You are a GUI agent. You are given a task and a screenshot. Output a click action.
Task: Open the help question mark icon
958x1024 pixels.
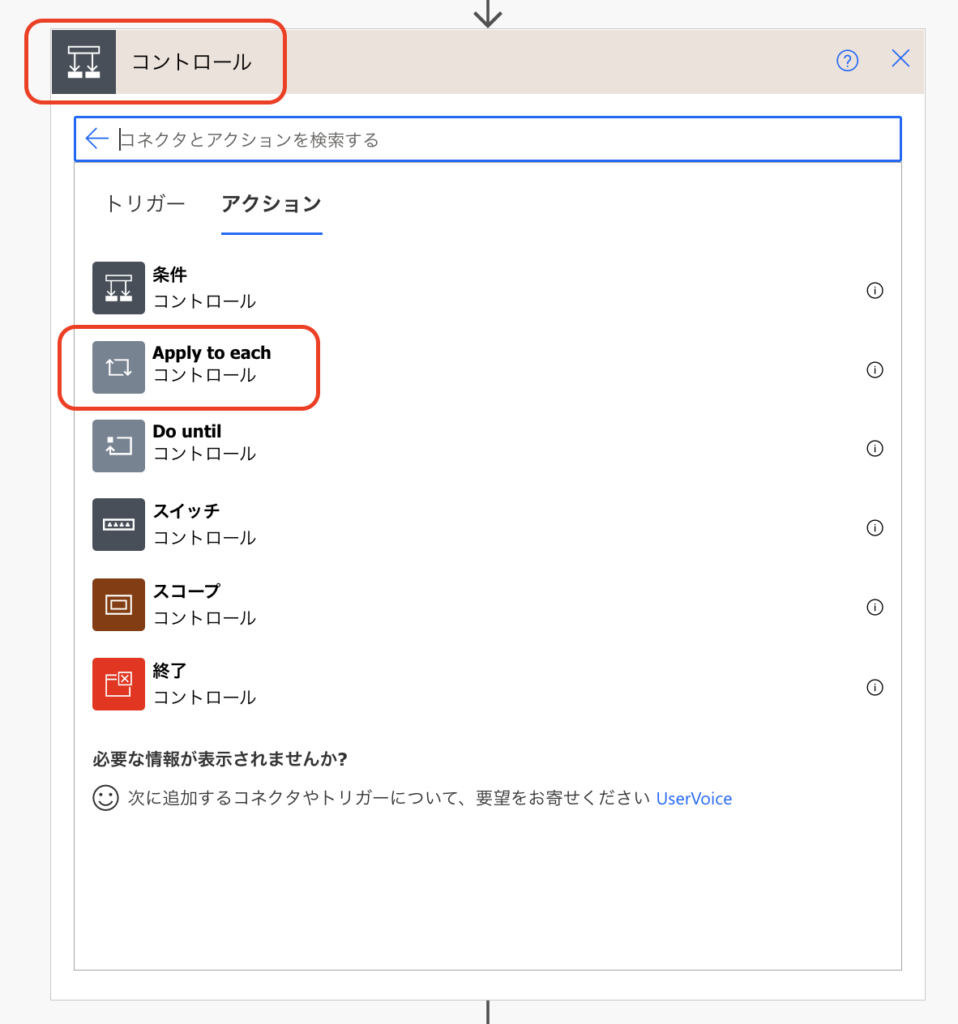pyautogui.click(x=847, y=61)
